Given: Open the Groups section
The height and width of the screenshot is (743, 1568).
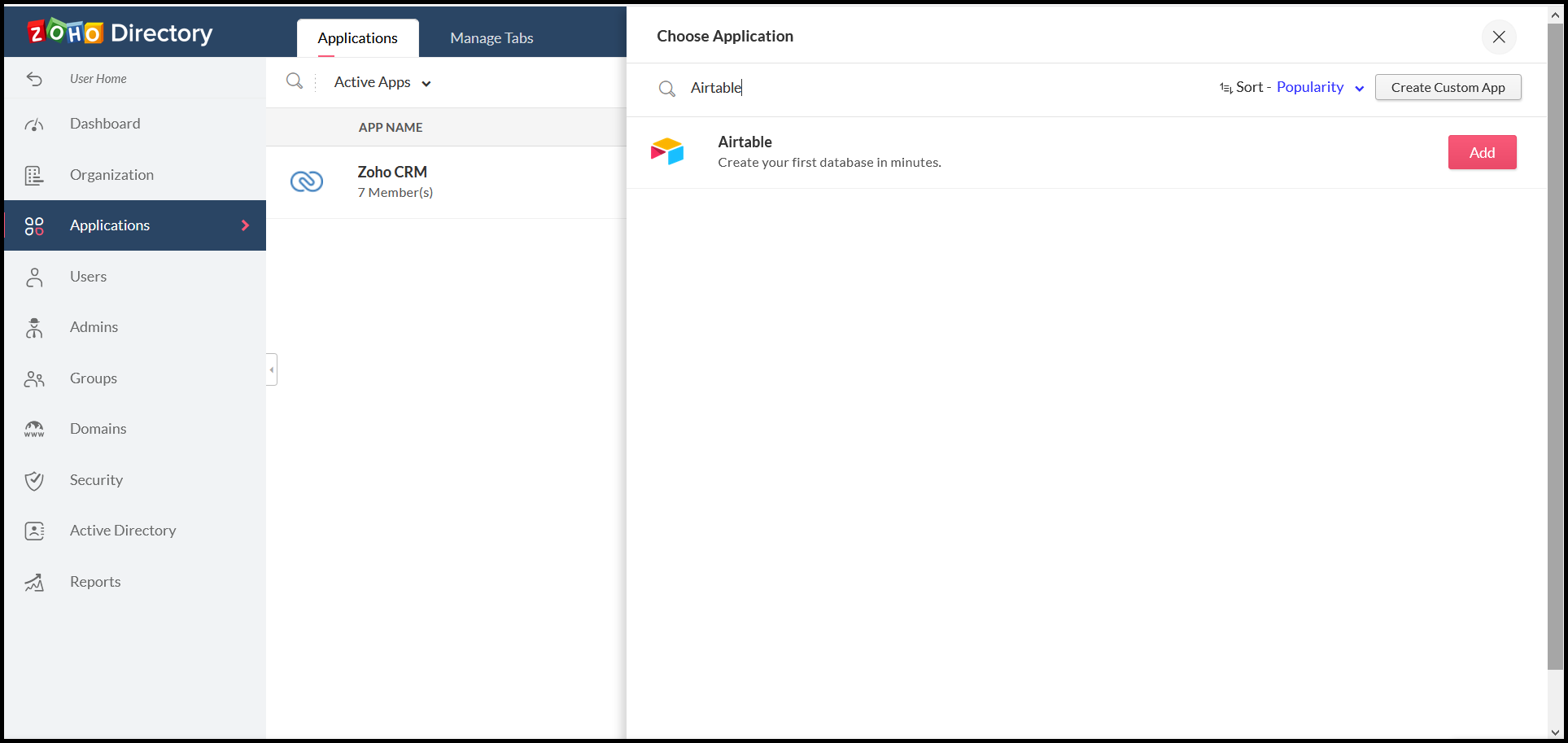Looking at the screenshot, I should (x=93, y=378).
